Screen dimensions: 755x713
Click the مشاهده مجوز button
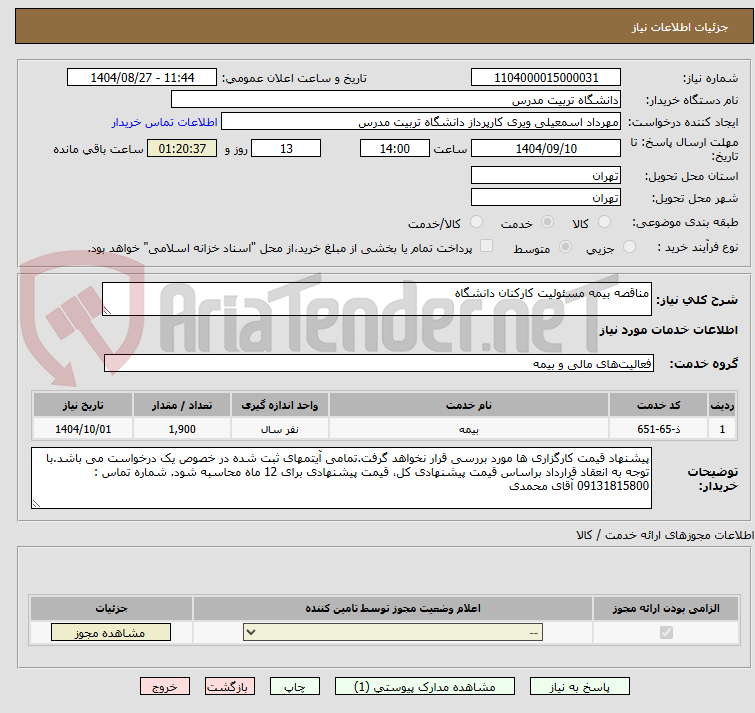(x=111, y=633)
